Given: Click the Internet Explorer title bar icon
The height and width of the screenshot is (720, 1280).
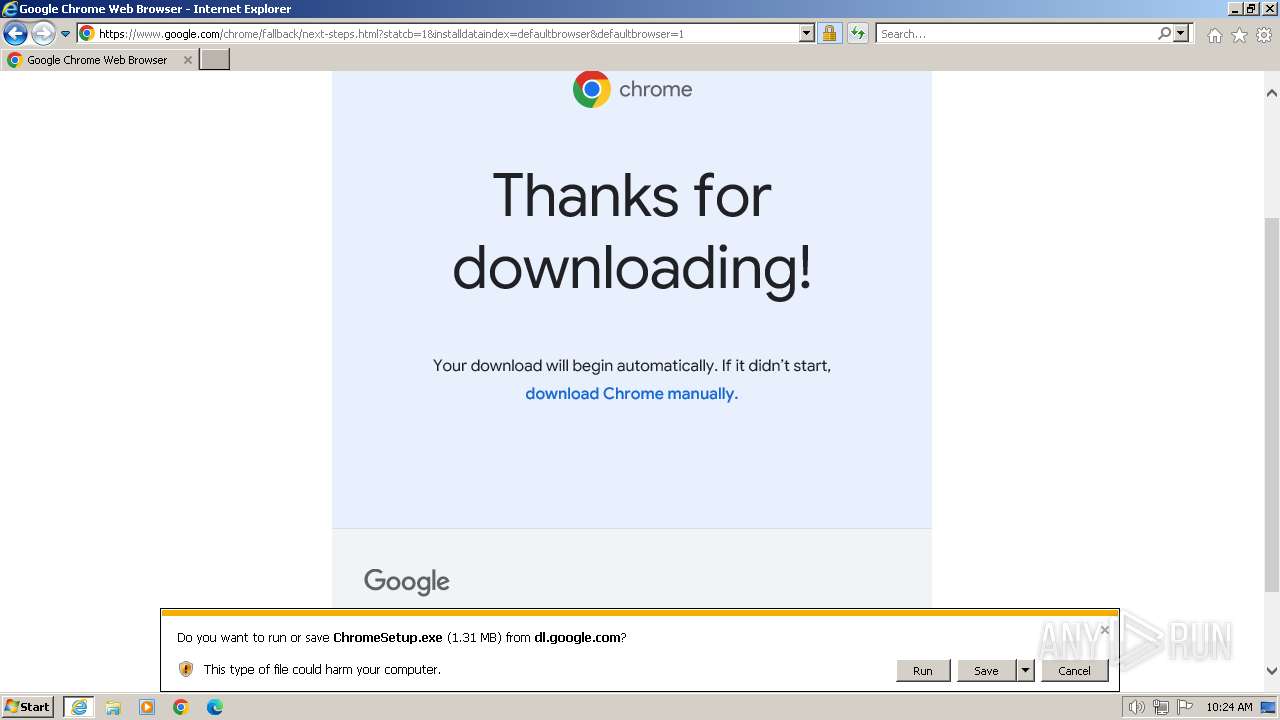Looking at the screenshot, I should click(9, 9).
